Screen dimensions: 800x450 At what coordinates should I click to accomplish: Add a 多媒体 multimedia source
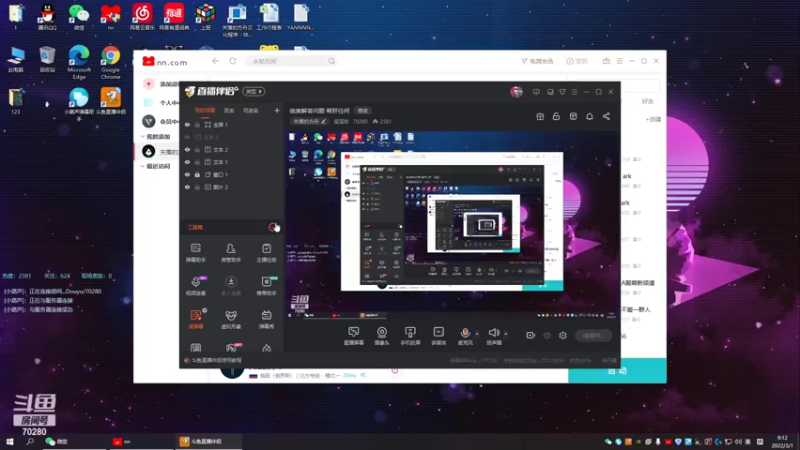(x=439, y=336)
